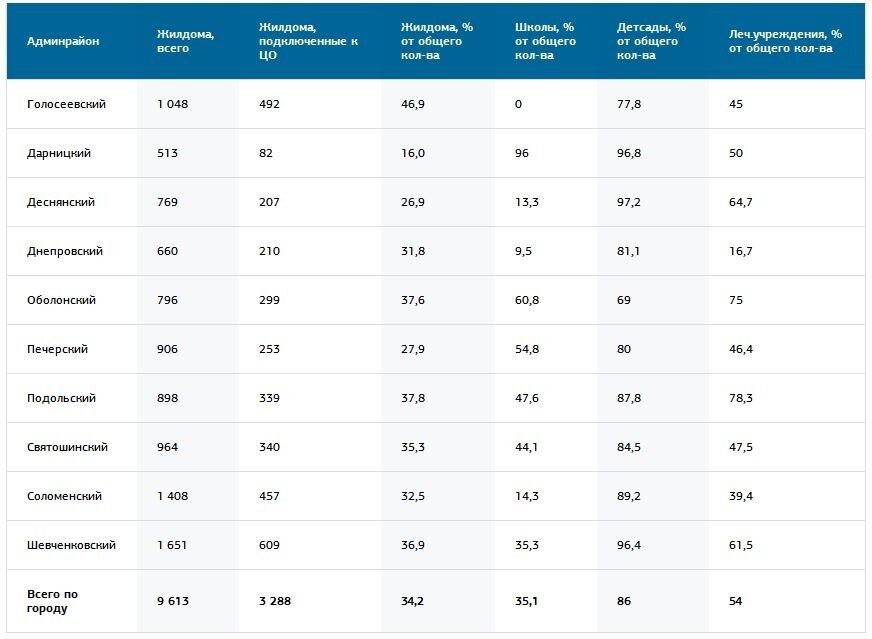Click the Дарницкий district cell
872x639 pixels.
[x=59, y=153]
